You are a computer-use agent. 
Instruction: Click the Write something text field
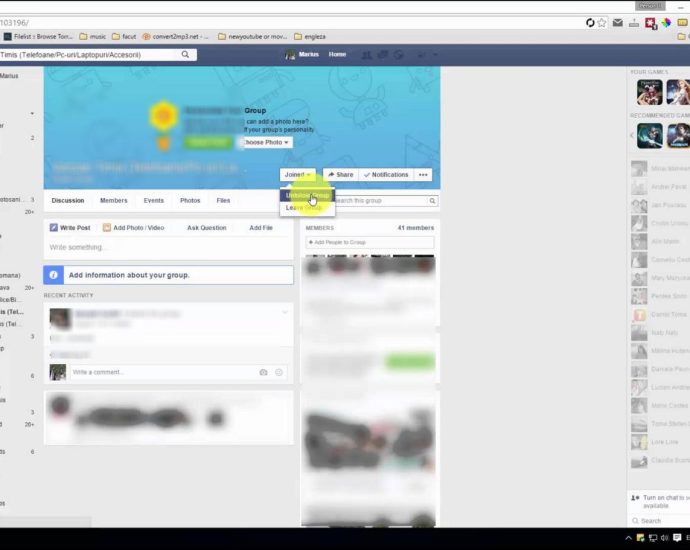[168, 247]
